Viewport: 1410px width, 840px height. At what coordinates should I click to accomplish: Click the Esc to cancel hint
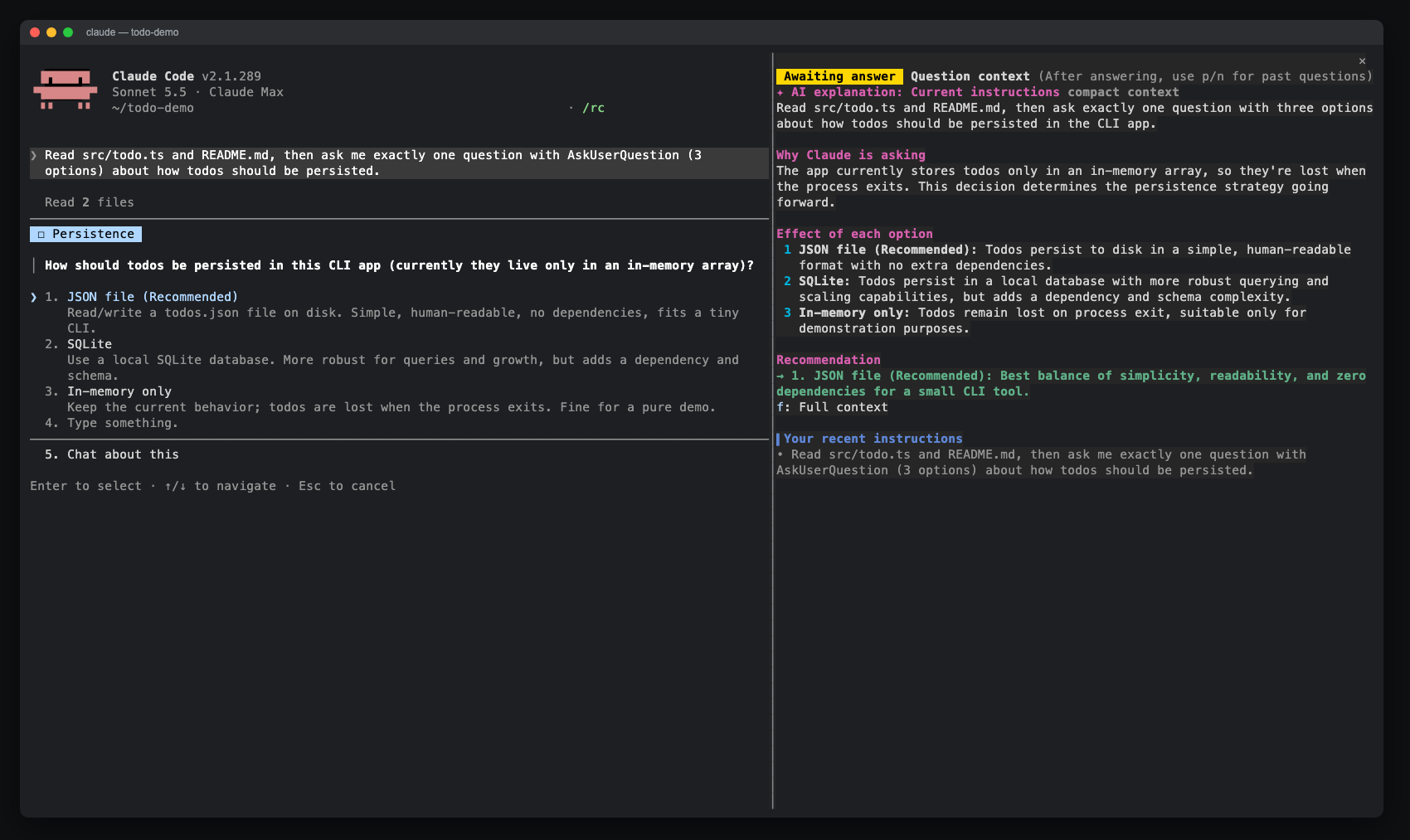coord(347,486)
